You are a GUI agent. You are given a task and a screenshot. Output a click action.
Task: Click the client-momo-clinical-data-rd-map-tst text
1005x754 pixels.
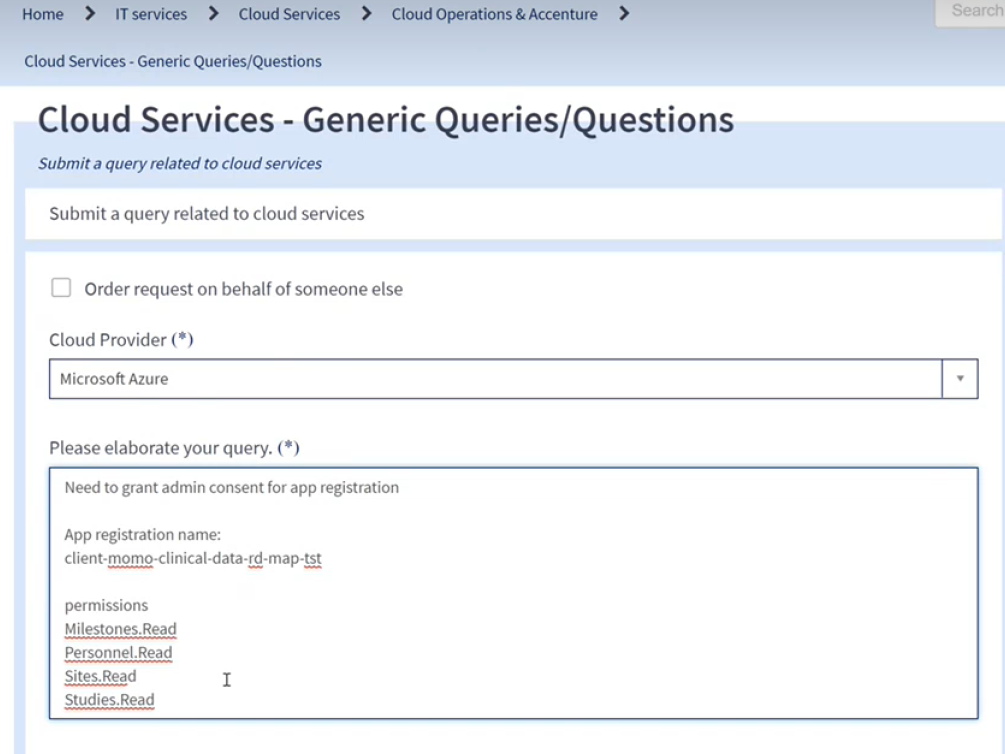[193, 558]
